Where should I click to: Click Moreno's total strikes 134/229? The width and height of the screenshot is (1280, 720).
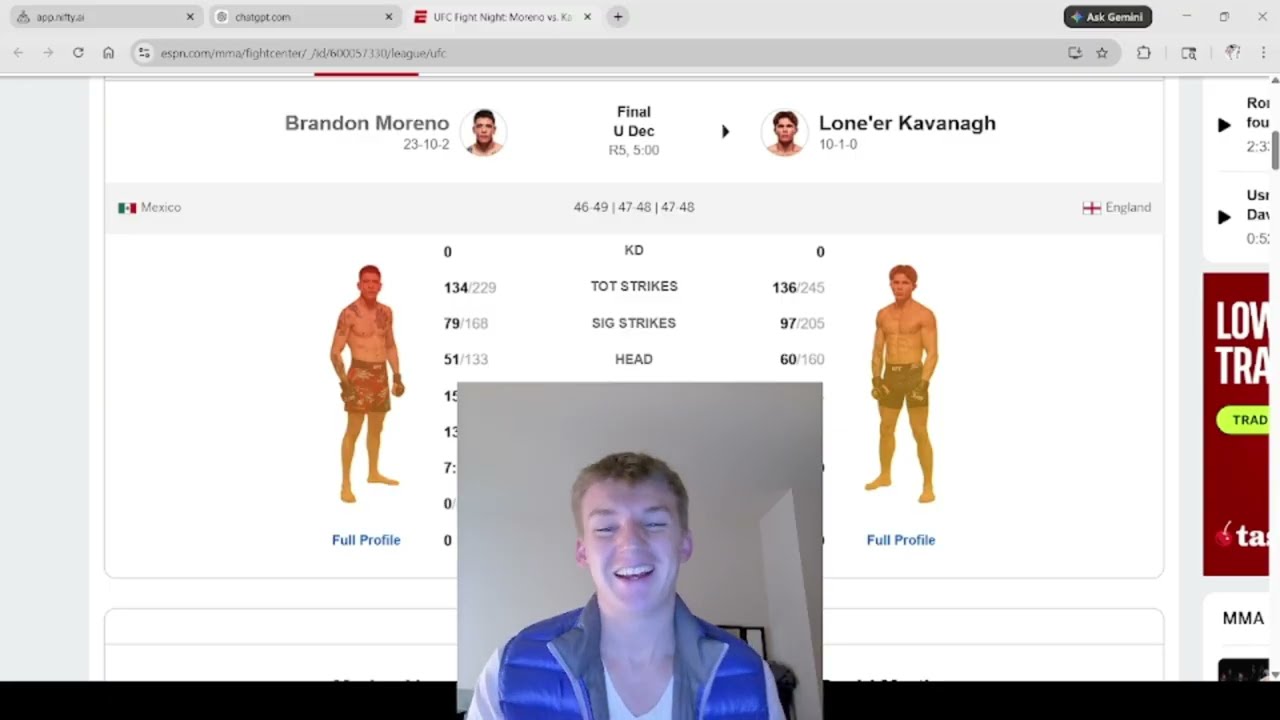(470, 288)
